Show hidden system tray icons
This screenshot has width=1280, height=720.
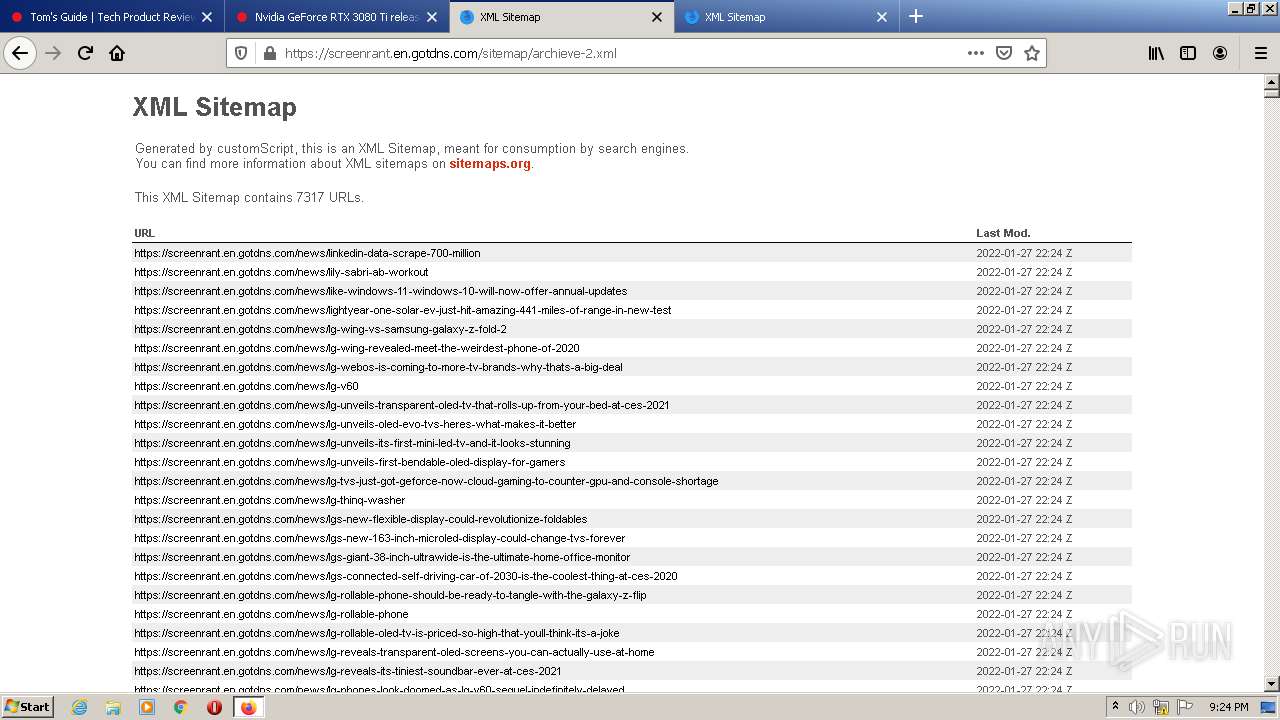[x=1115, y=707]
